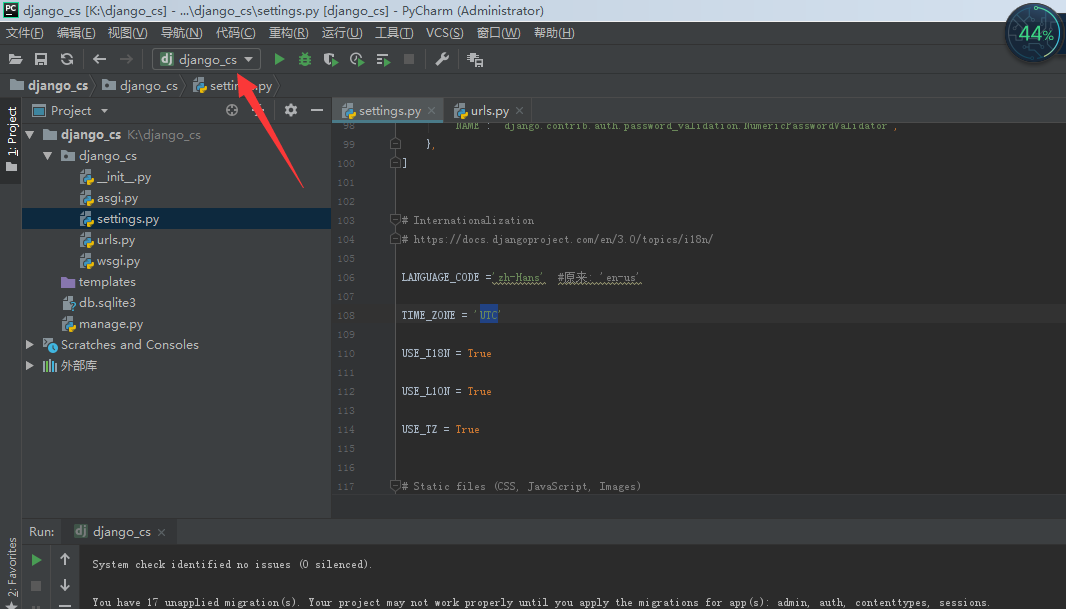Rerun django_cs in the Run panel
The image size is (1066, 609).
point(36,560)
